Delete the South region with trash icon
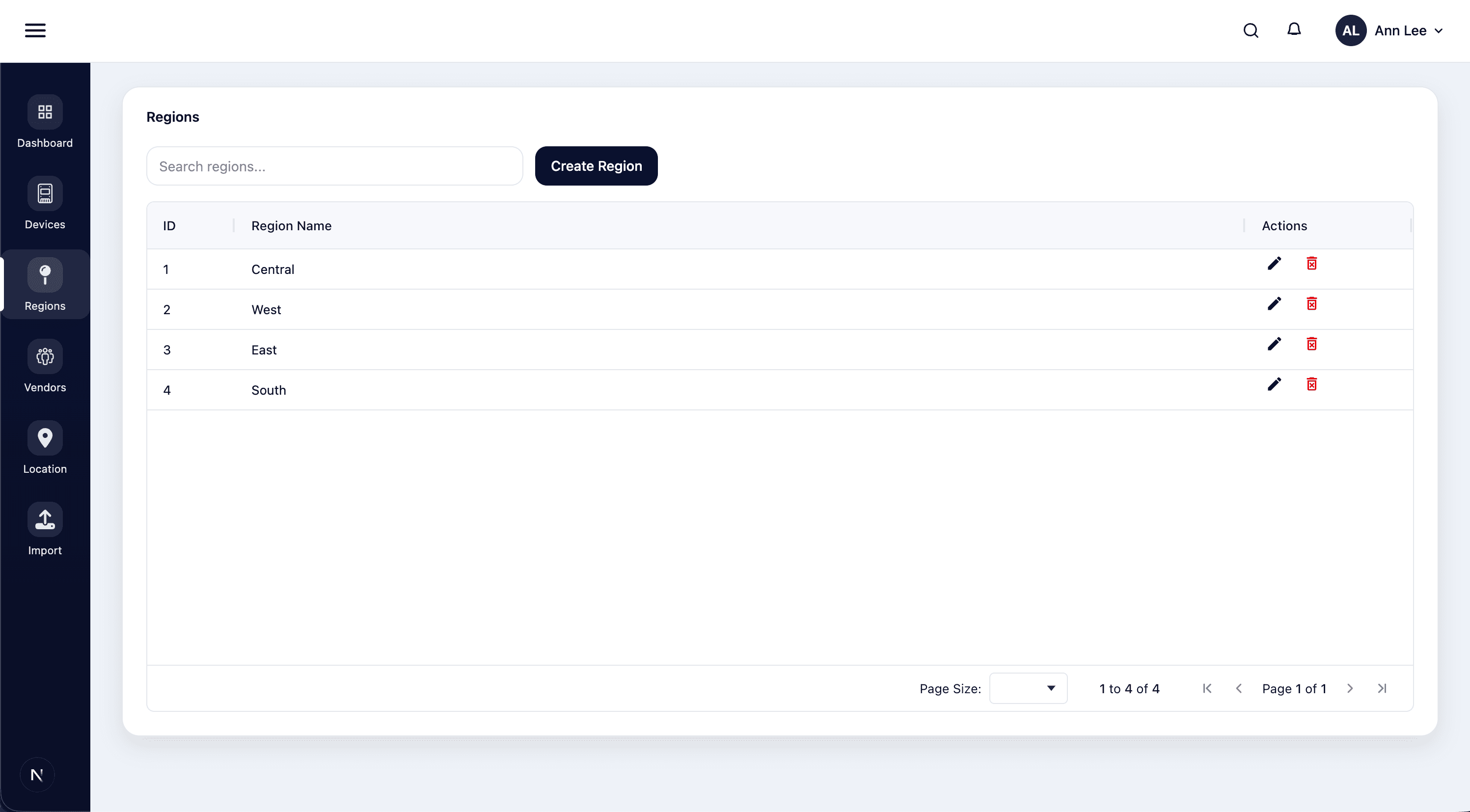This screenshot has width=1470, height=812. coord(1311,384)
